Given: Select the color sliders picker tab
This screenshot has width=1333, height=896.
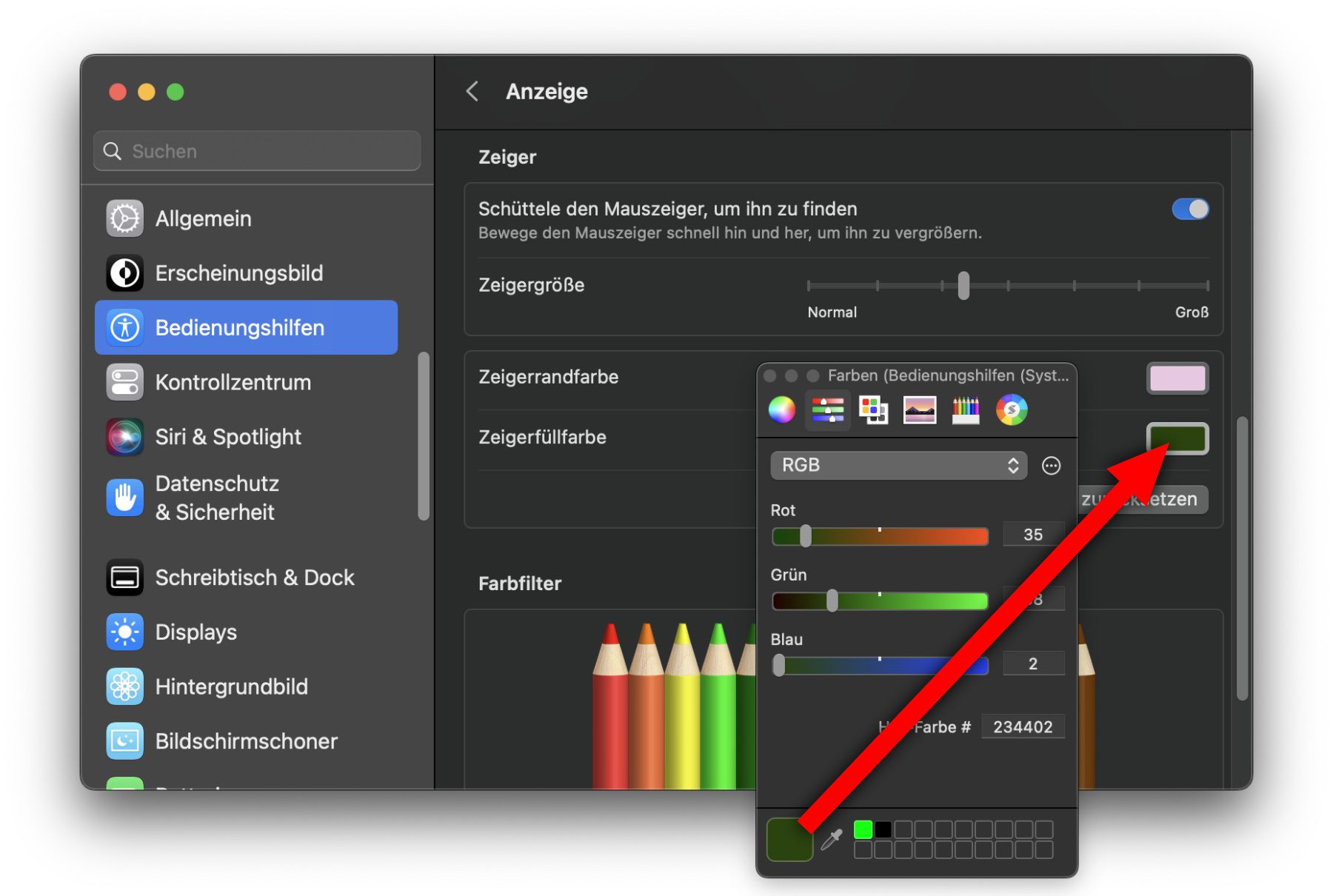Looking at the screenshot, I should click(827, 409).
